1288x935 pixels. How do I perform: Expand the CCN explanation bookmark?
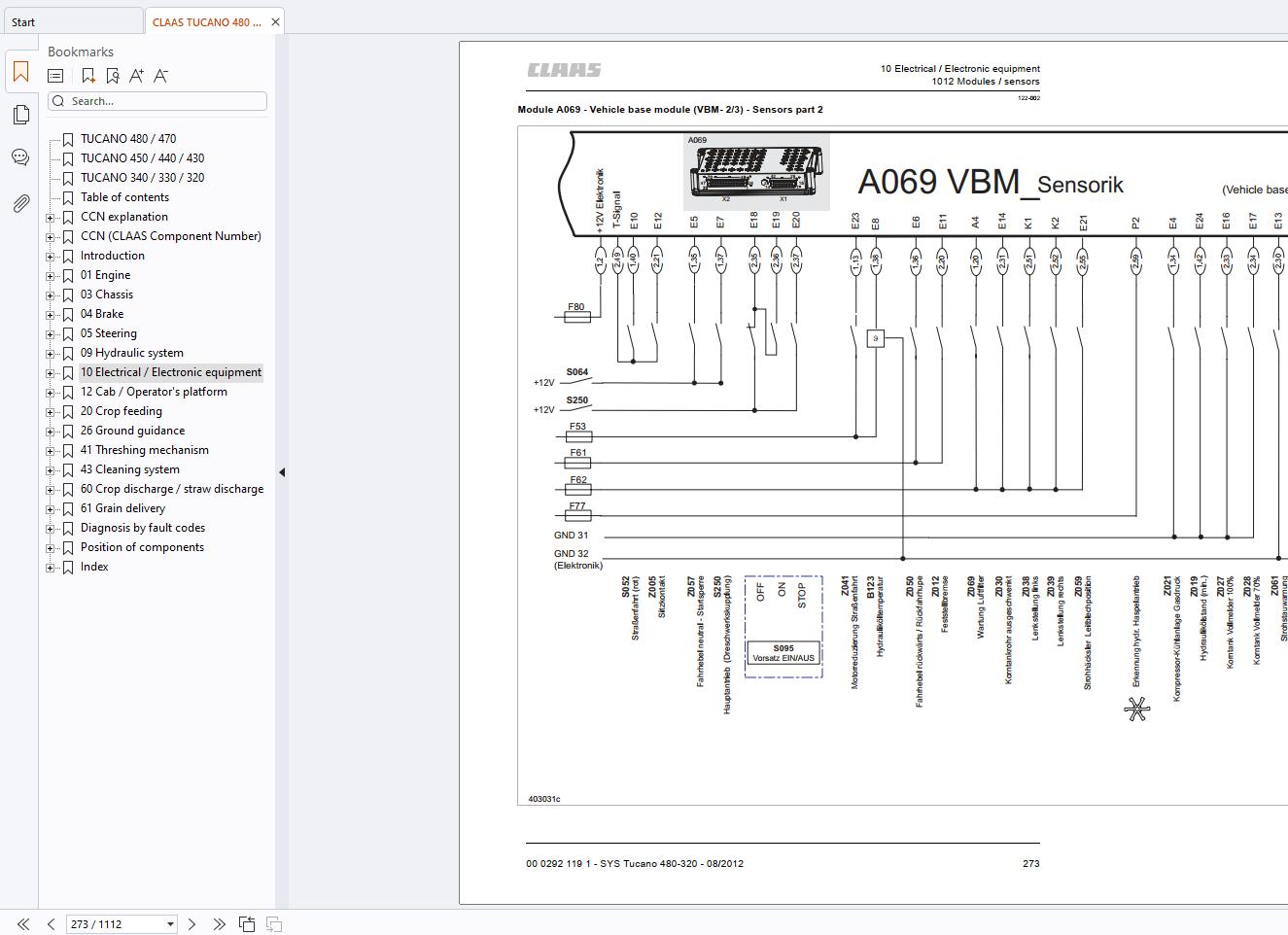point(51,218)
